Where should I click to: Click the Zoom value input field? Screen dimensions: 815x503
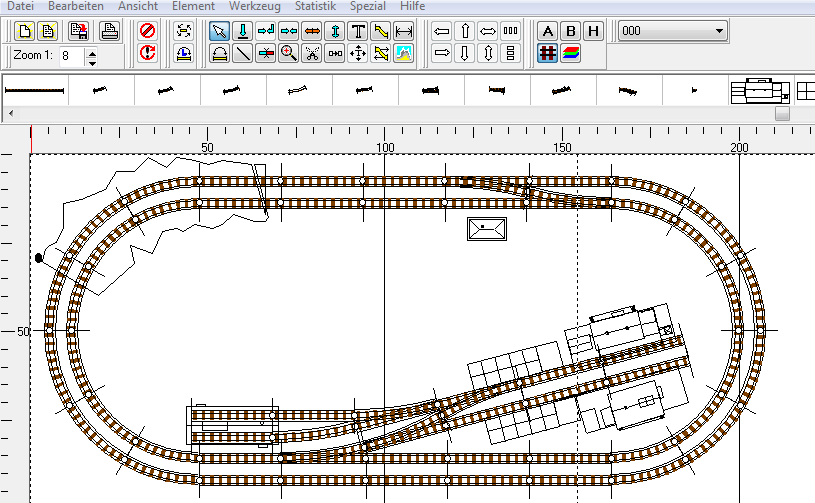click(70, 56)
